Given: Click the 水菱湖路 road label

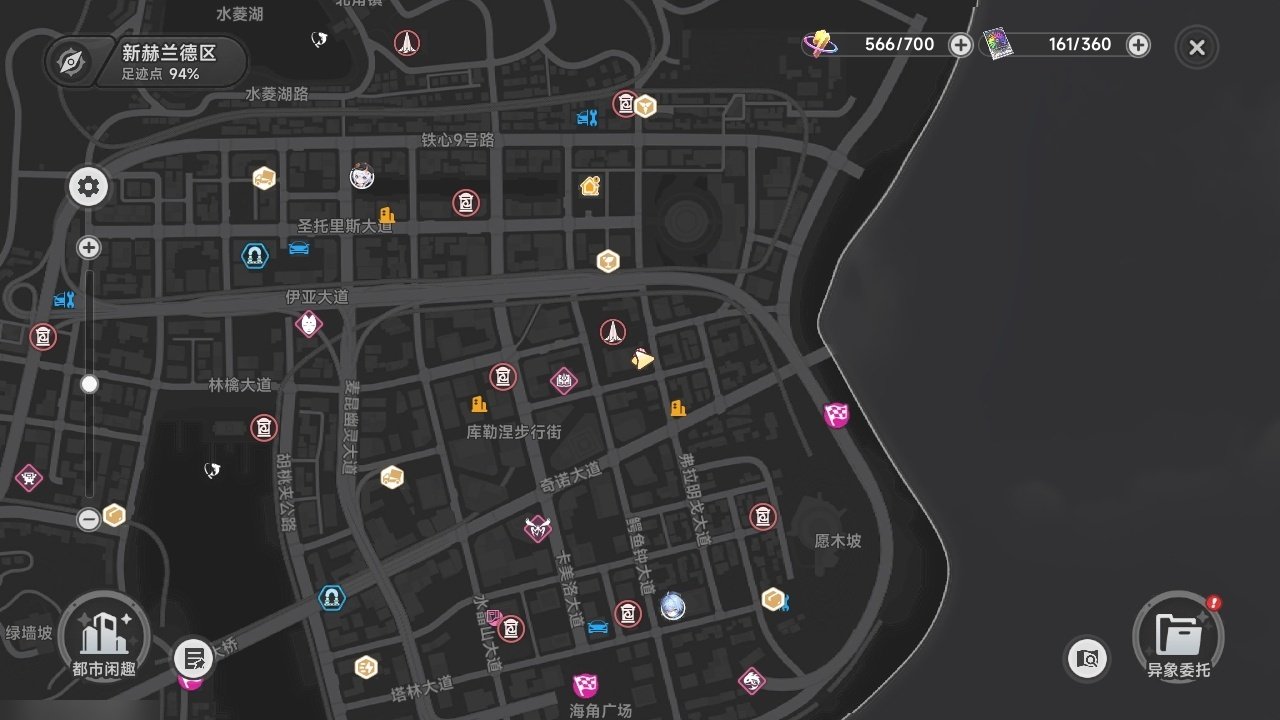Looking at the screenshot, I should [277, 94].
